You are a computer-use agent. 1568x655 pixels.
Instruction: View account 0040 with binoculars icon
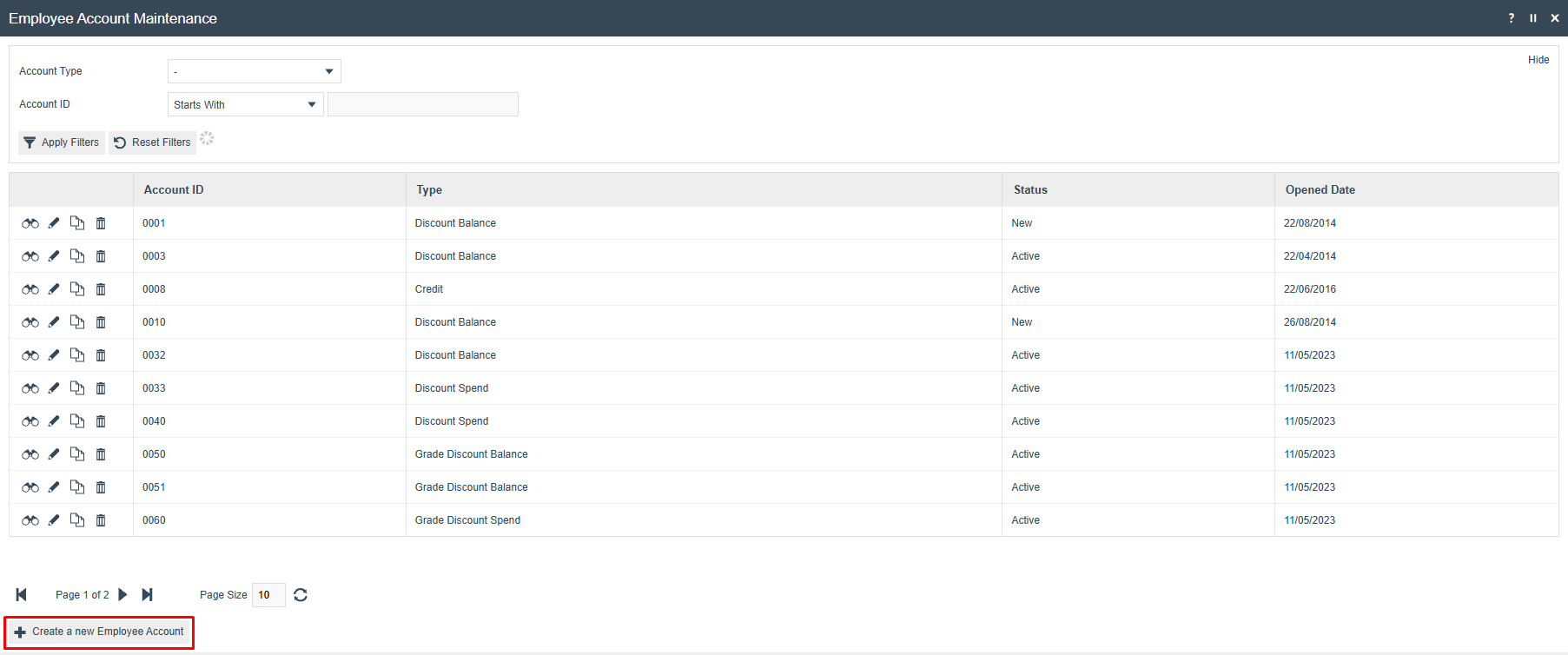[30, 421]
